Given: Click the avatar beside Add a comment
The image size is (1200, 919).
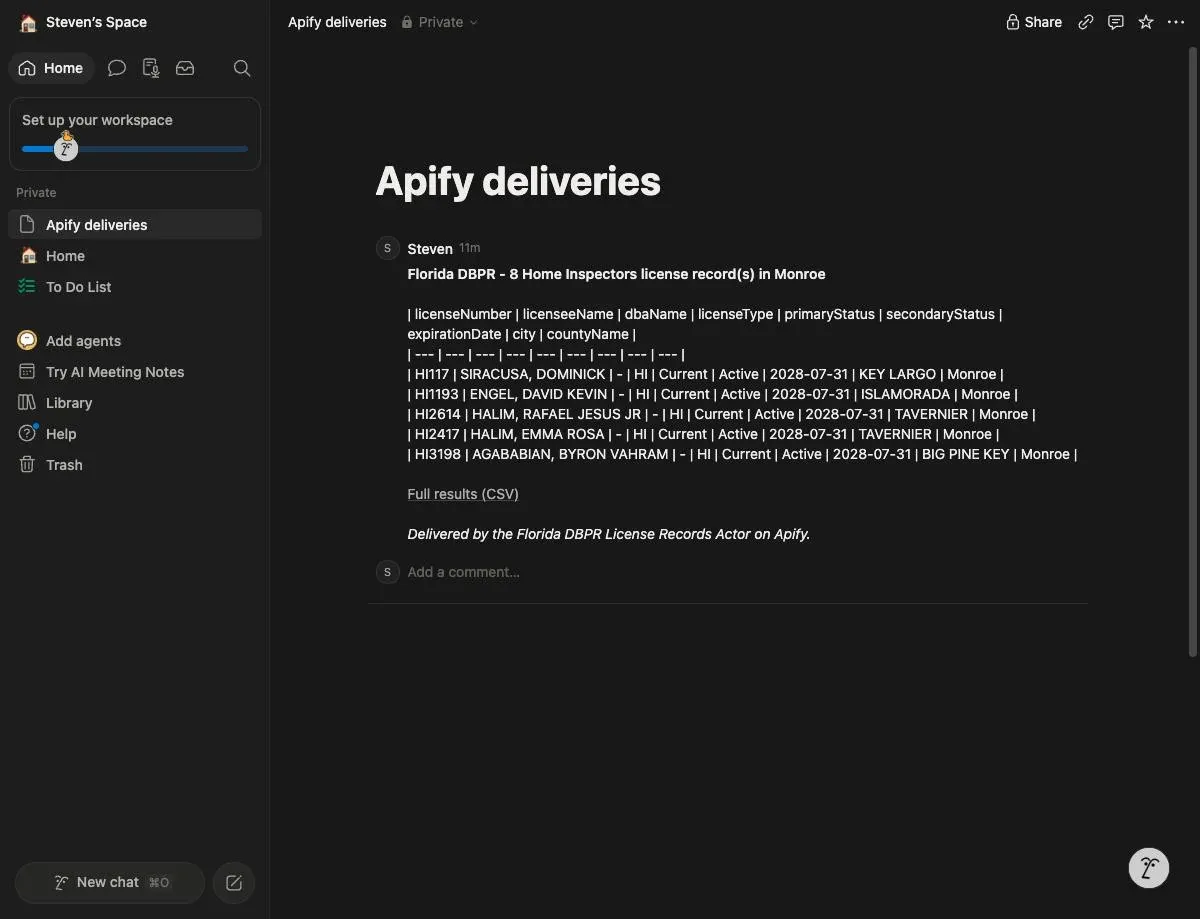Looking at the screenshot, I should (x=388, y=572).
